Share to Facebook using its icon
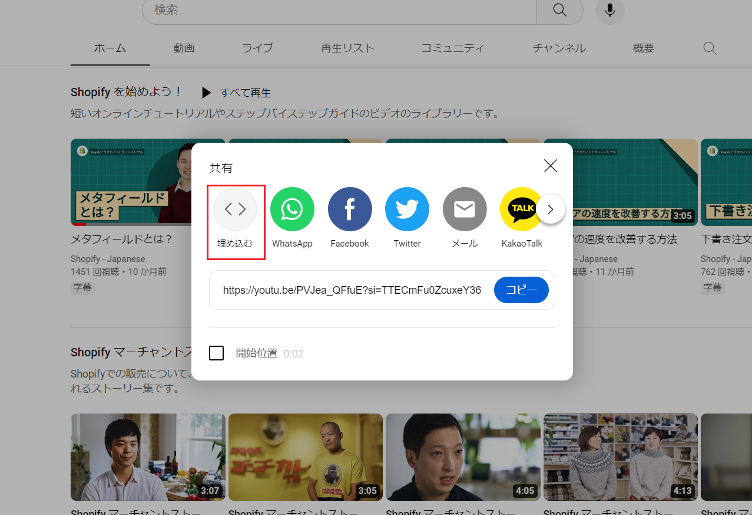This screenshot has width=755, height=515. pos(350,209)
